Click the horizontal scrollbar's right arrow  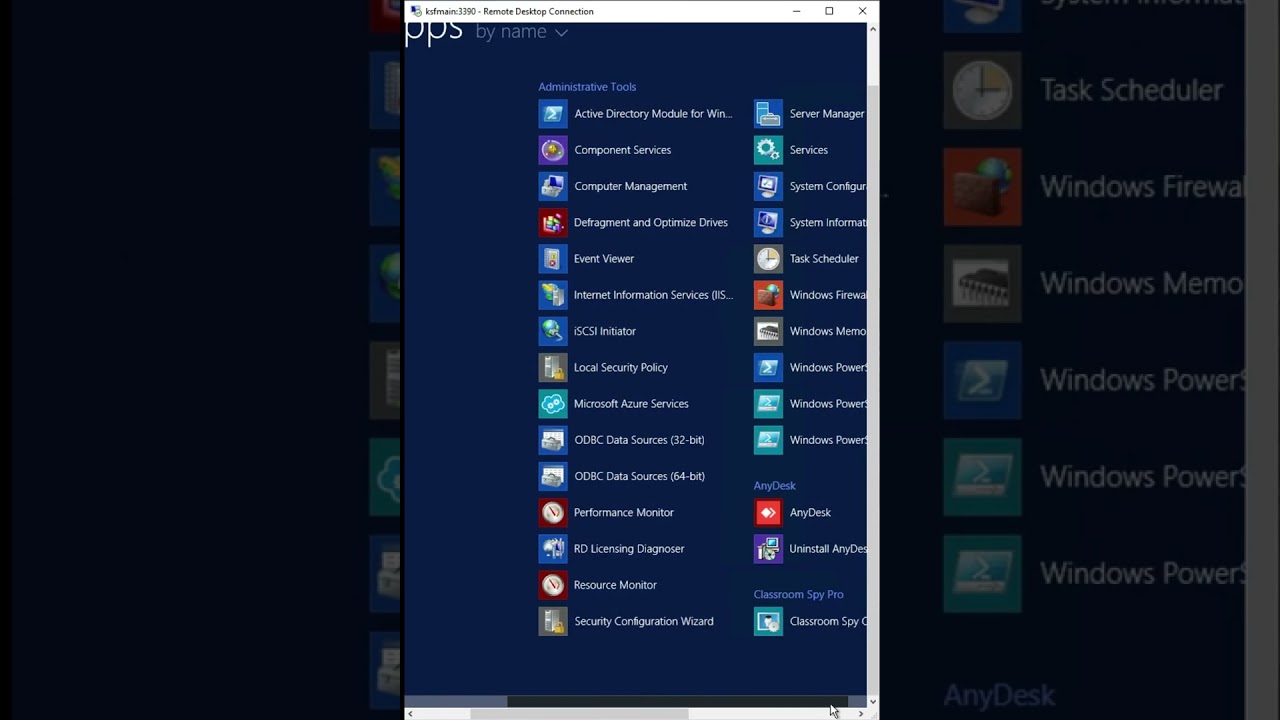point(861,714)
